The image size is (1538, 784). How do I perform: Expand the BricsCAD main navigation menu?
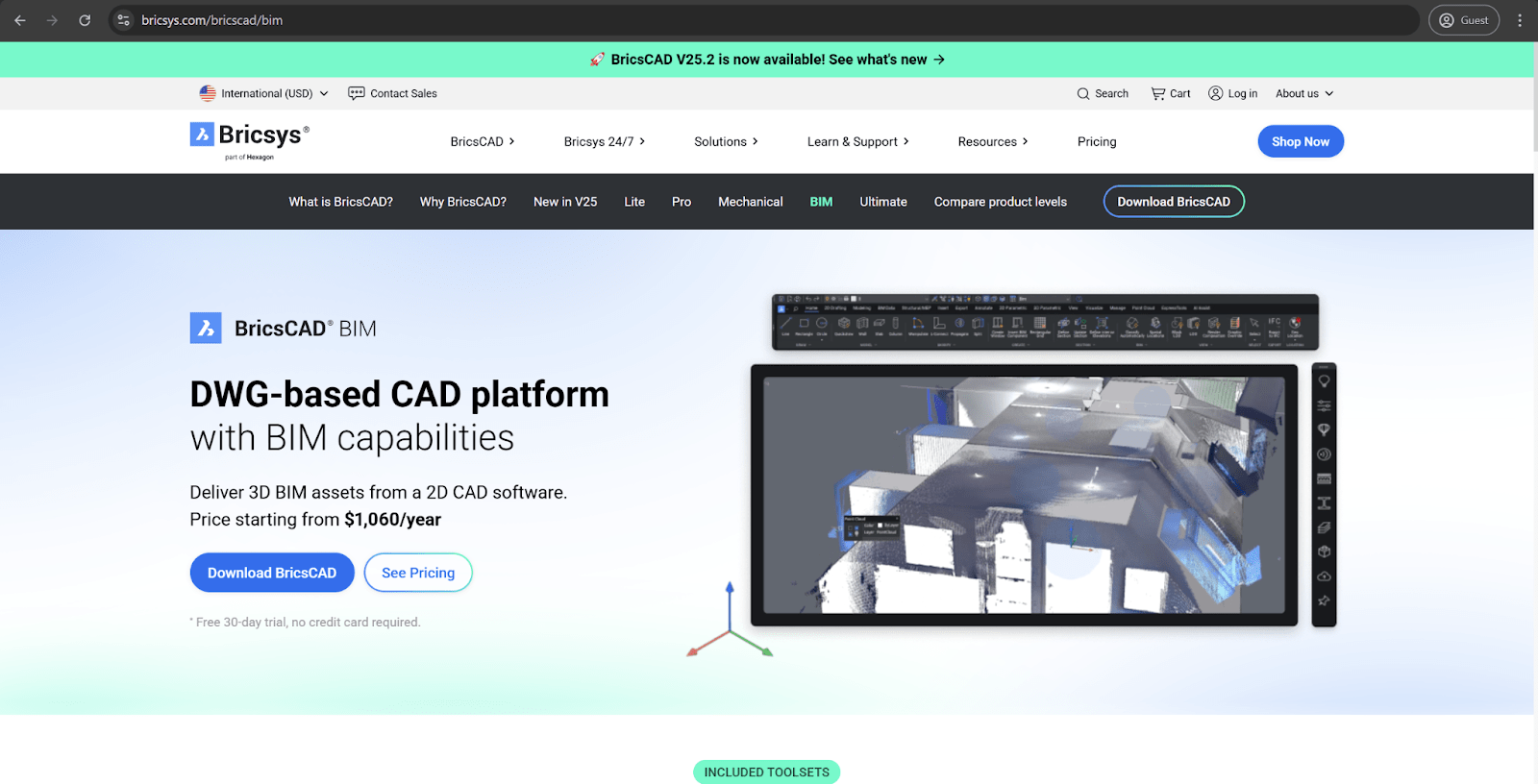point(483,141)
